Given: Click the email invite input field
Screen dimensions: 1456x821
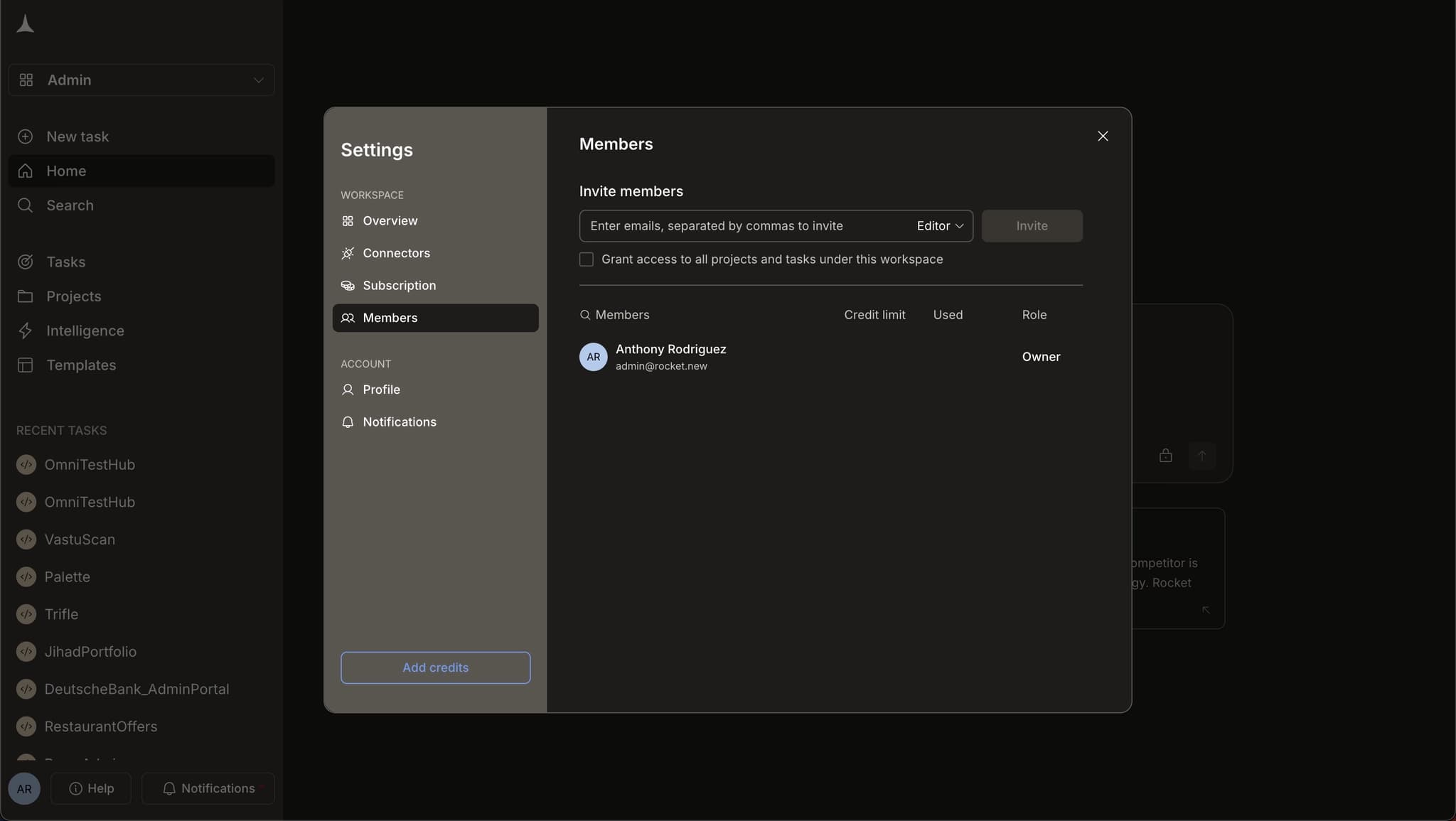Looking at the screenshot, I should click(x=739, y=226).
